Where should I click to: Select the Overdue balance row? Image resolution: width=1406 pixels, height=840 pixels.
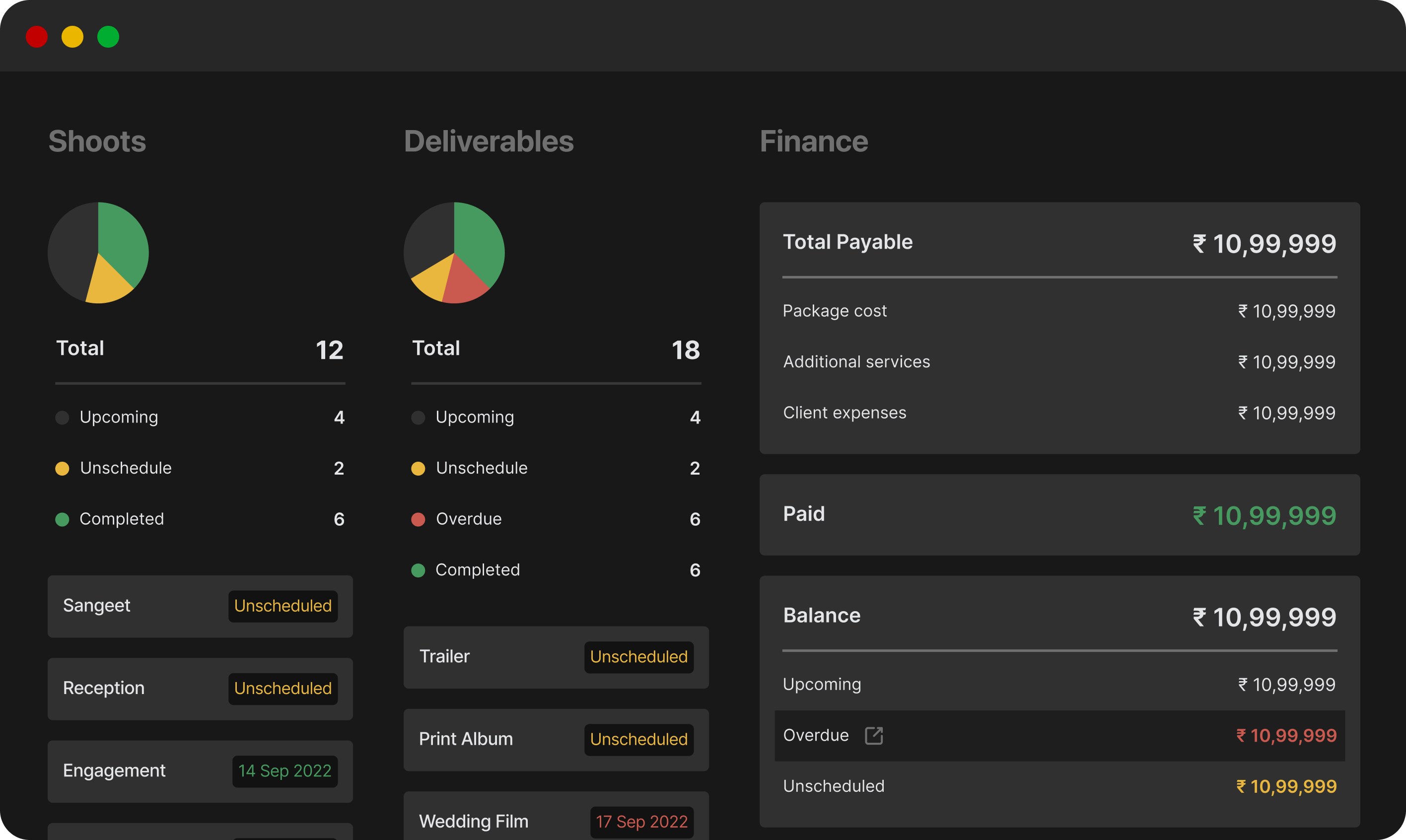pyautogui.click(x=1059, y=735)
